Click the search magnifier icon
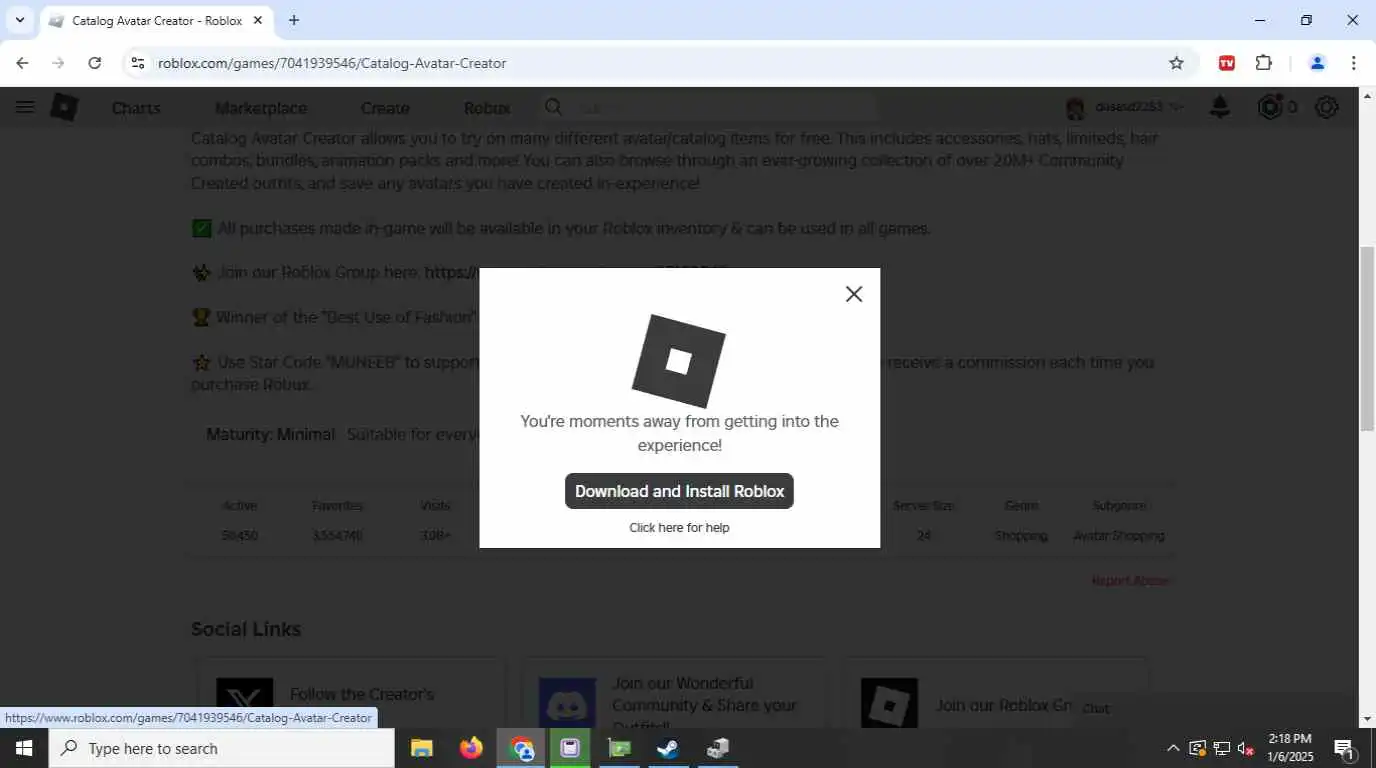Image resolution: width=1376 pixels, height=768 pixels. pyautogui.click(x=554, y=107)
